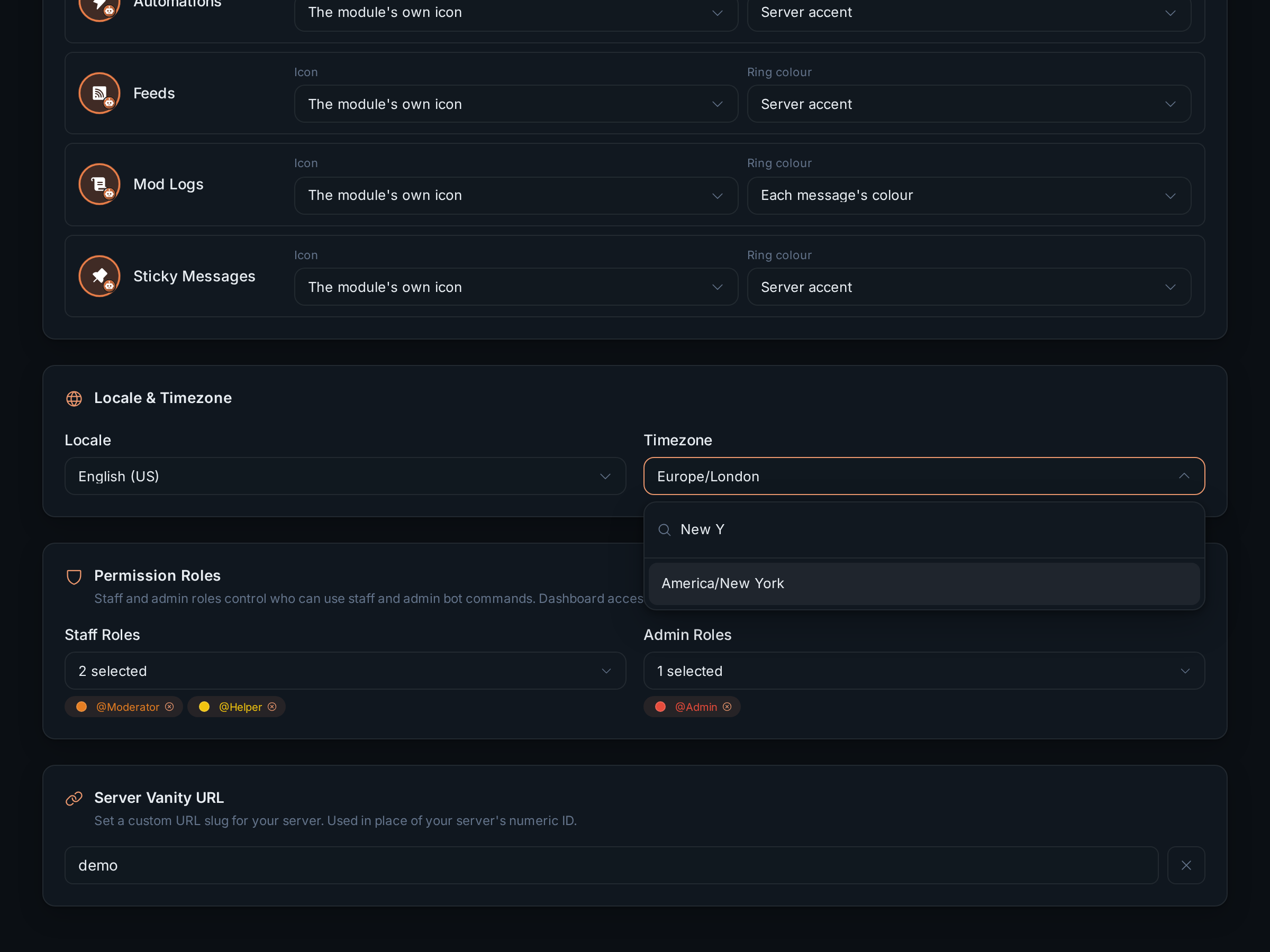
Task: Open the Feeds Ring colour dropdown
Action: (969, 104)
